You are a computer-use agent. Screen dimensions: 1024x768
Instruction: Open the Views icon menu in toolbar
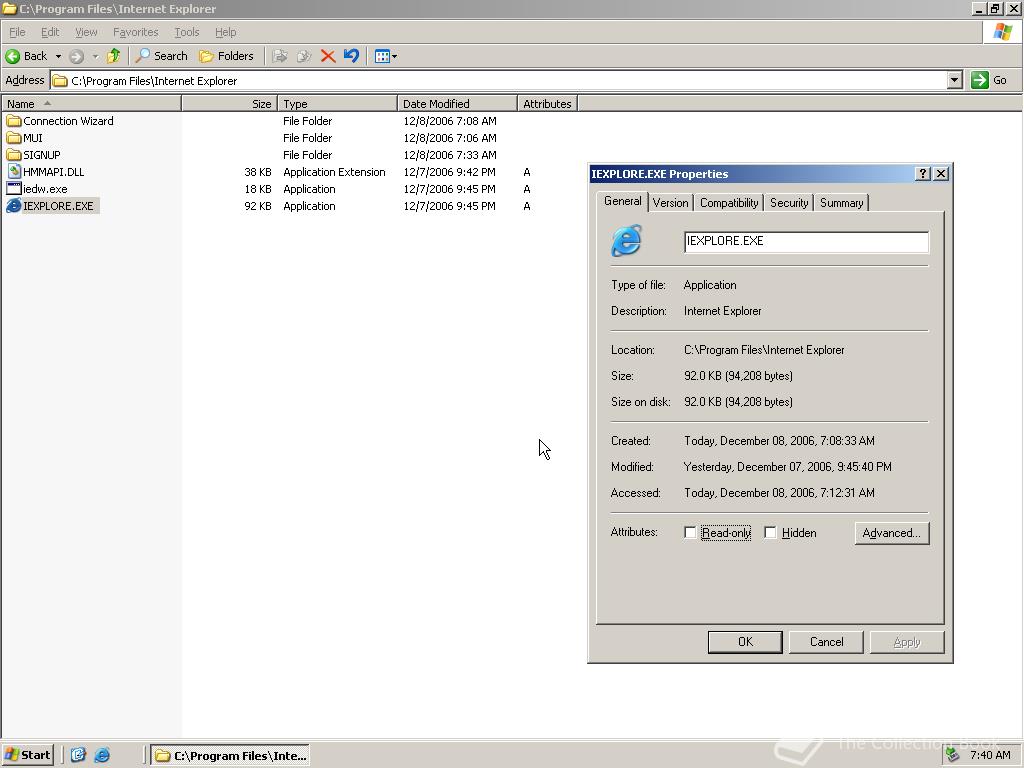[x=385, y=56]
